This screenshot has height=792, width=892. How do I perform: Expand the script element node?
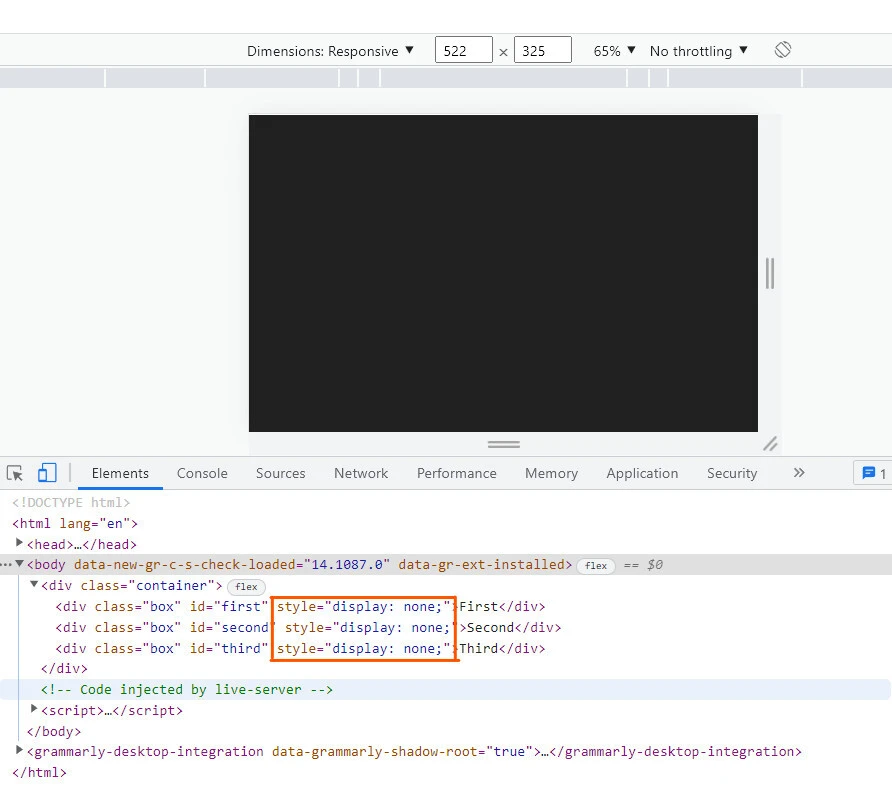point(35,709)
